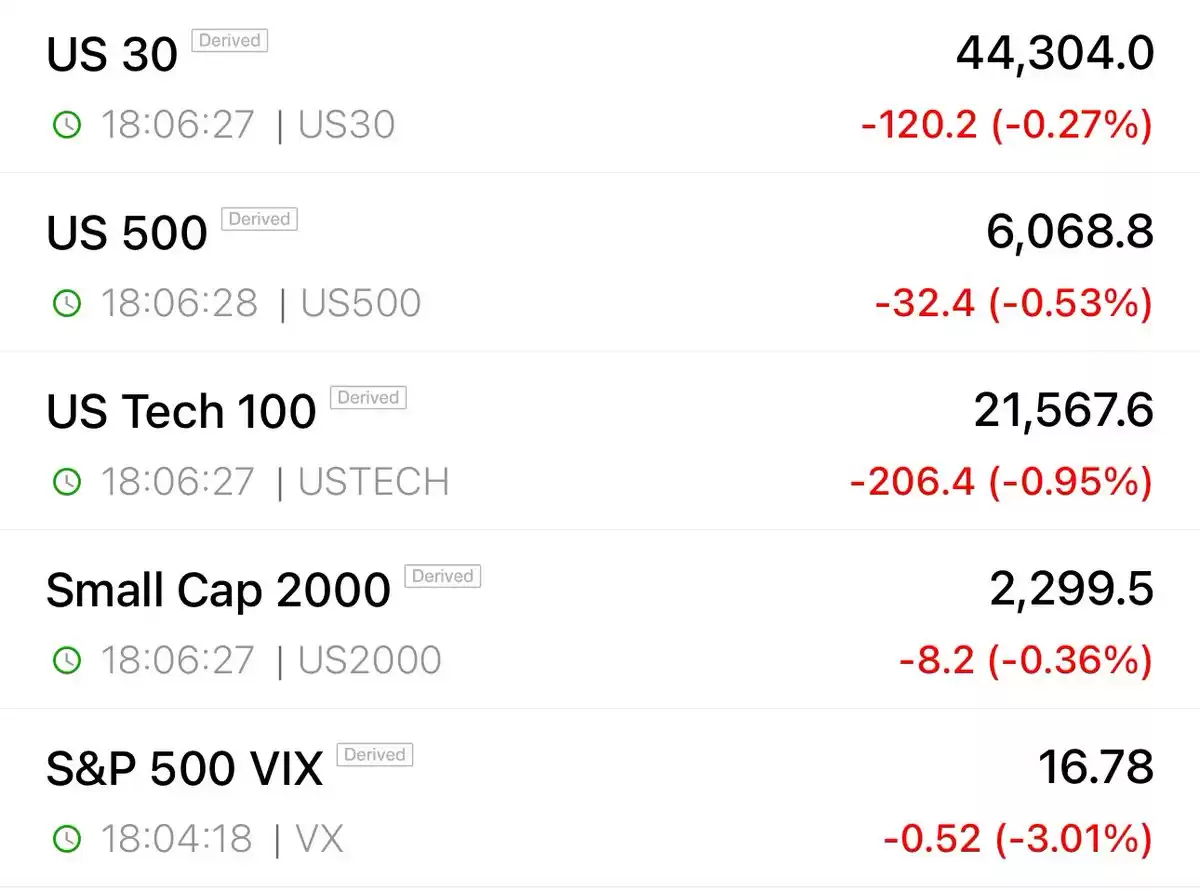Click the VIX change -0.52 (-3.01%)
Viewport: 1200px width, 890px height.
(1018, 839)
